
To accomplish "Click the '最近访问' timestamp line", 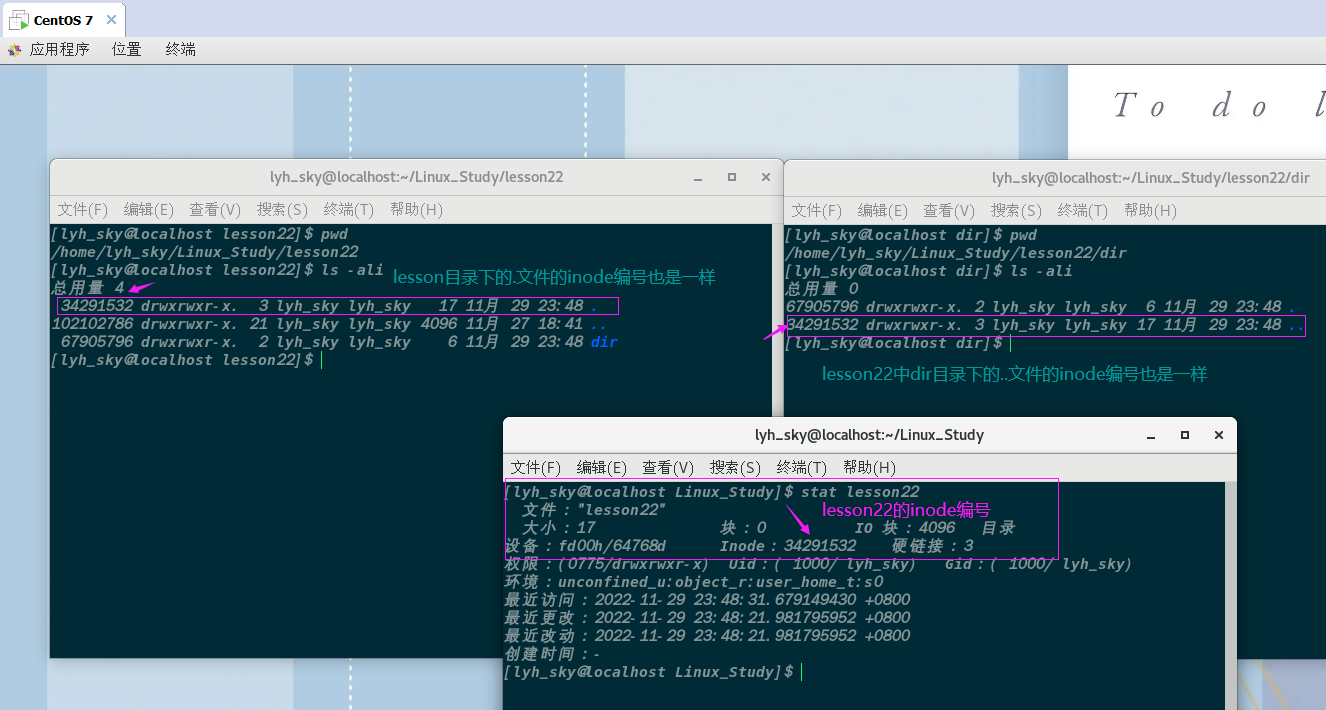I will point(708,600).
